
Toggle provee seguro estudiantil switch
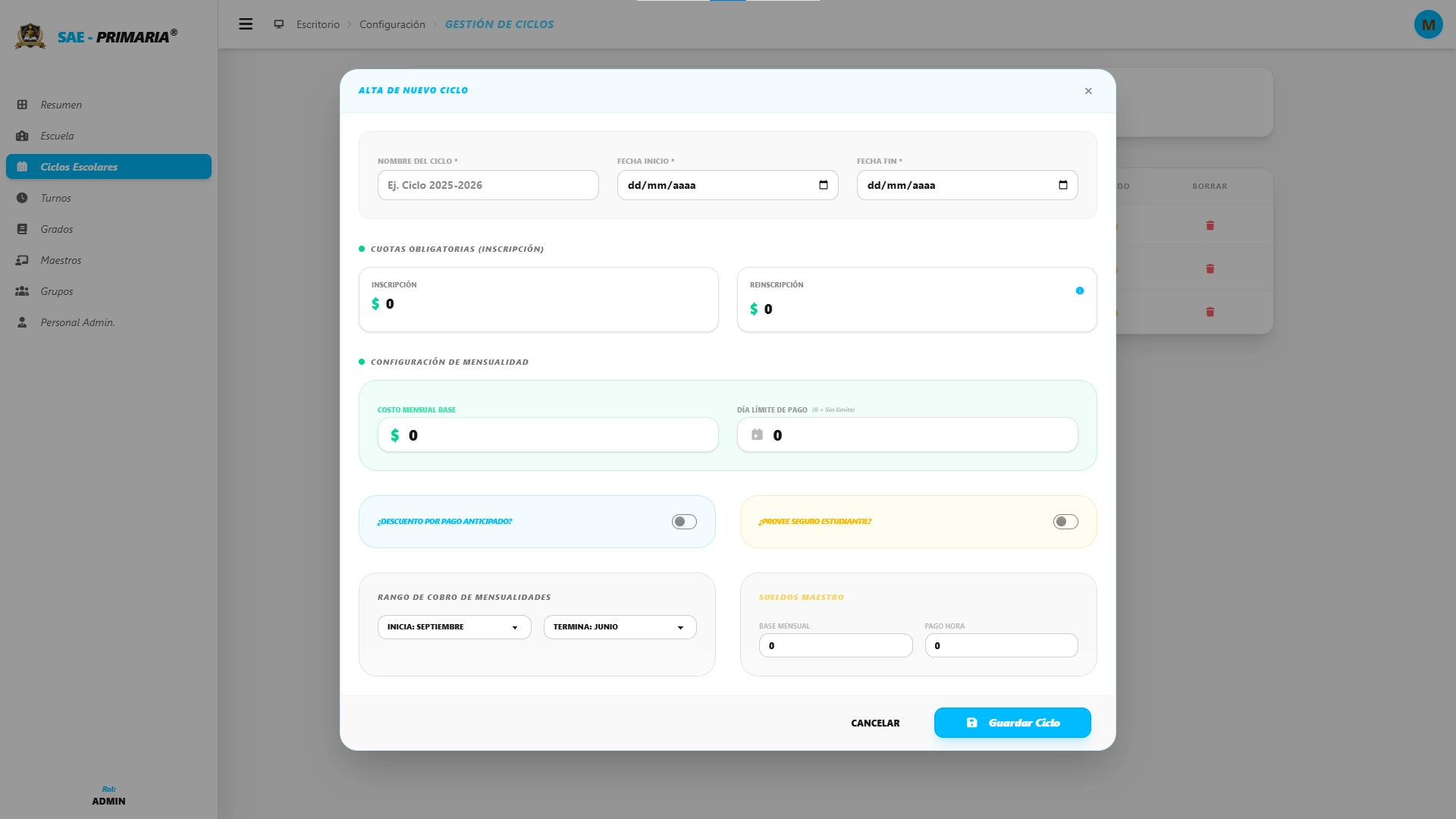1065,522
